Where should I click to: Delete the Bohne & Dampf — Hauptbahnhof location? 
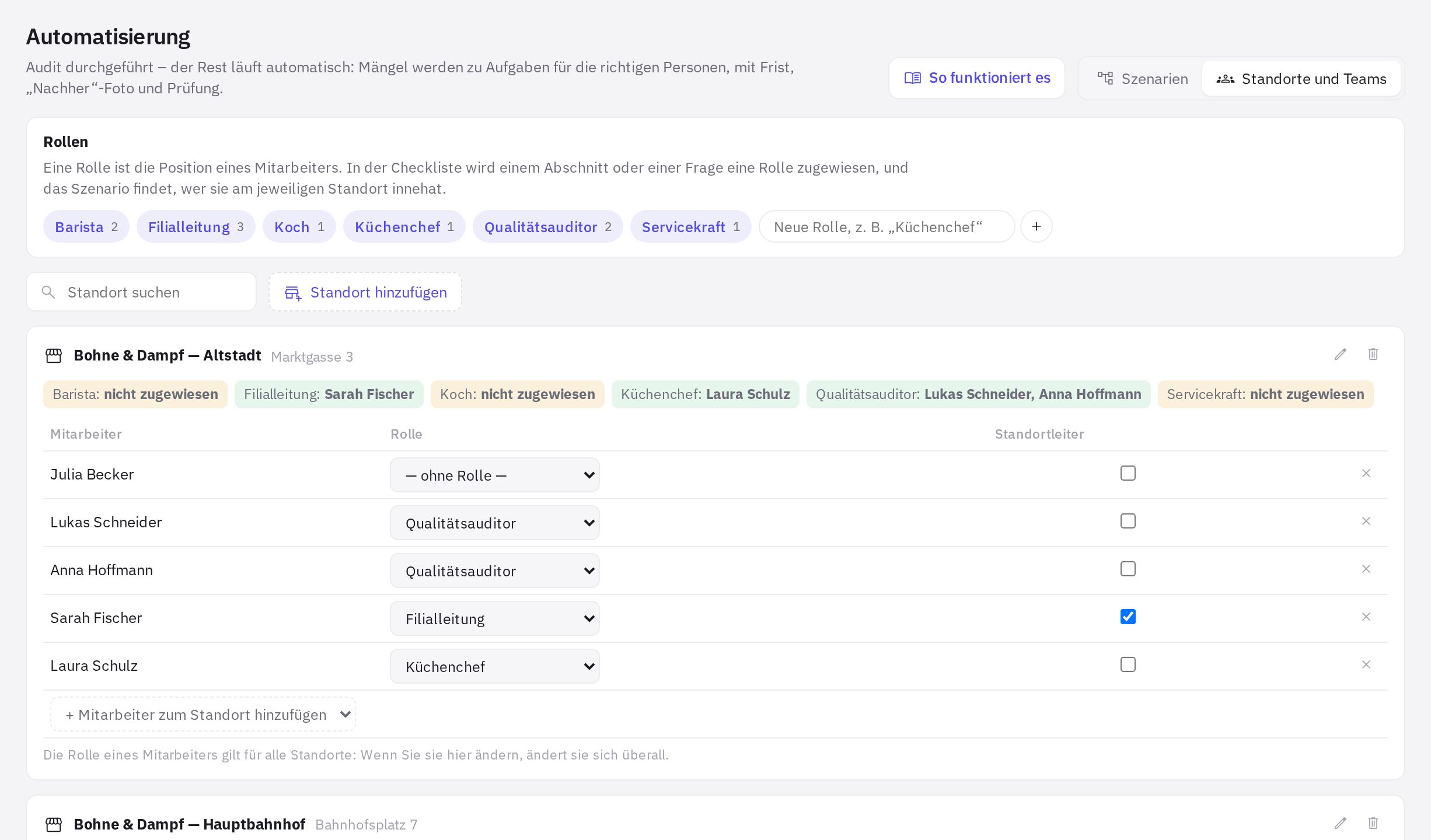click(1373, 823)
